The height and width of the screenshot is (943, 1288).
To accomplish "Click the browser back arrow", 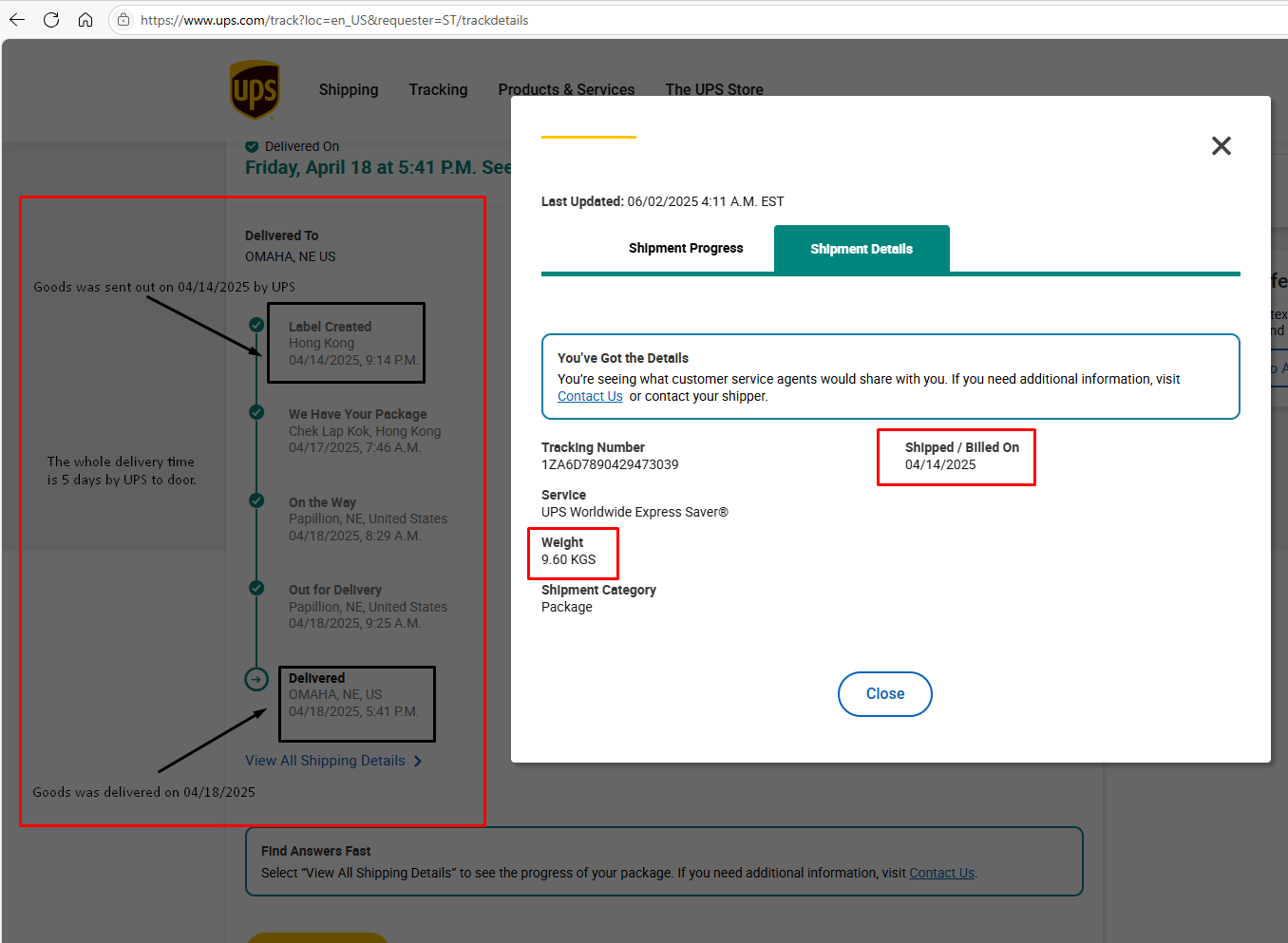I will click(17, 20).
